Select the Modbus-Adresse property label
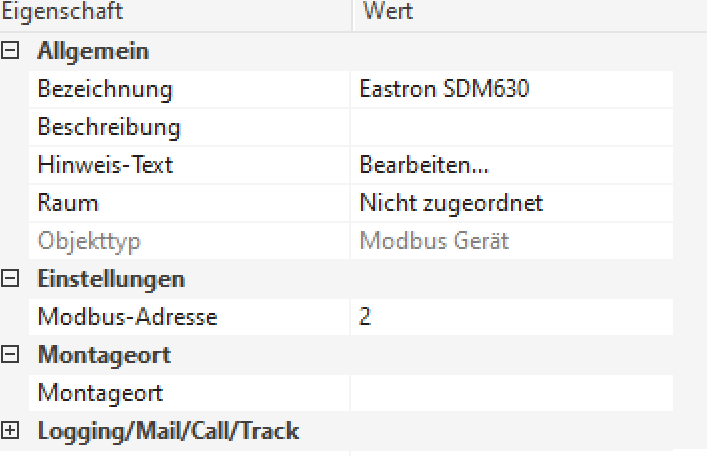707x456 pixels. 127,317
